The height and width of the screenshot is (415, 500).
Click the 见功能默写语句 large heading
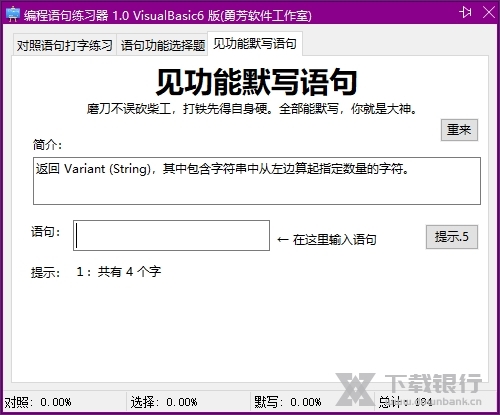point(256,82)
